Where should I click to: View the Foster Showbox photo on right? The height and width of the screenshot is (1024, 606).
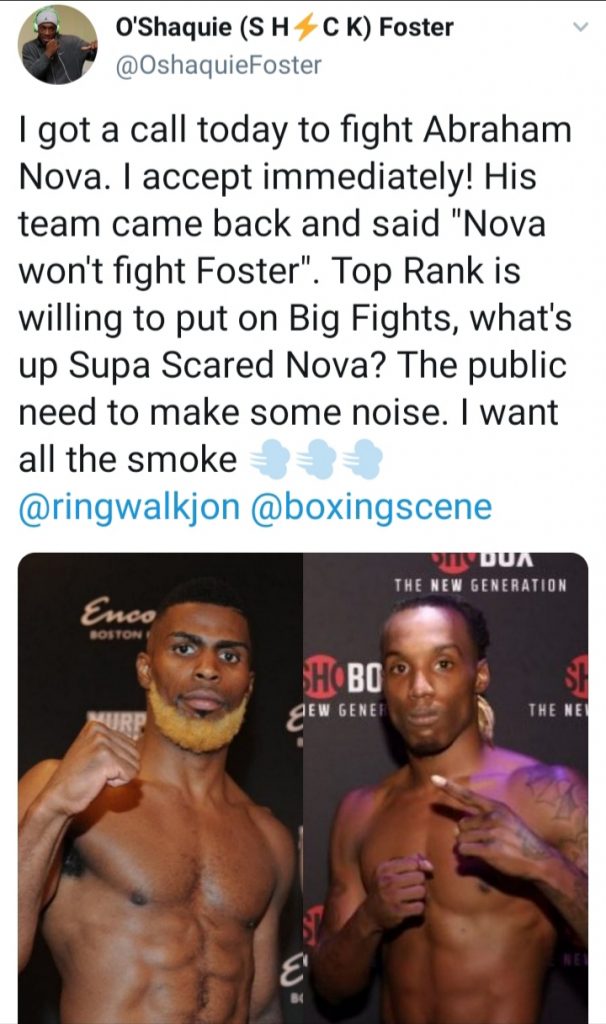[446, 788]
